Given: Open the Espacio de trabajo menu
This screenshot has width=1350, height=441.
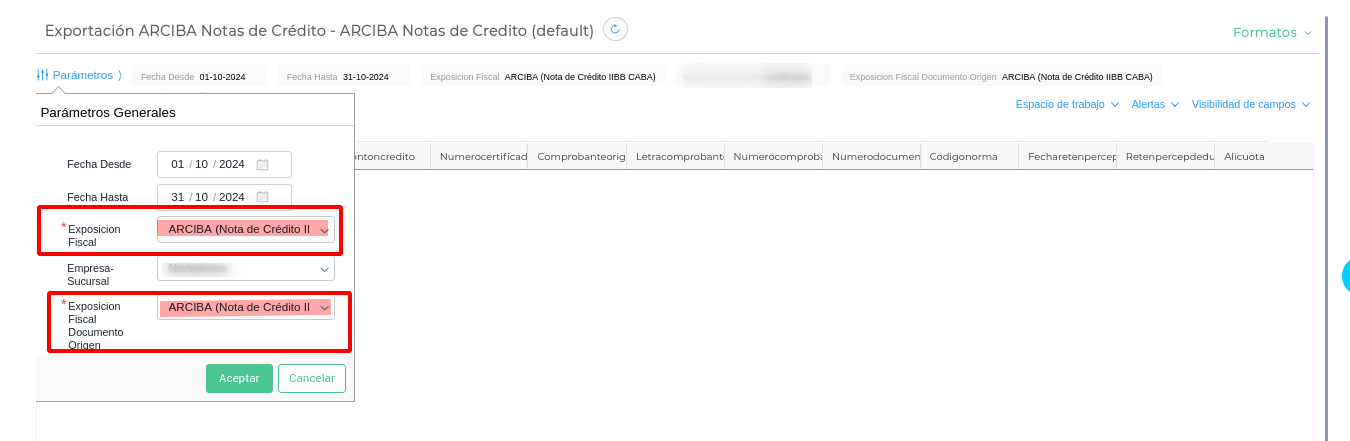Looking at the screenshot, I should click(1067, 104).
